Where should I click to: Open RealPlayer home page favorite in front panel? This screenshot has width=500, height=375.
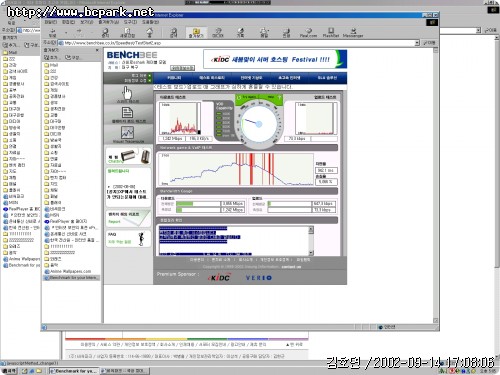click(x=66, y=221)
